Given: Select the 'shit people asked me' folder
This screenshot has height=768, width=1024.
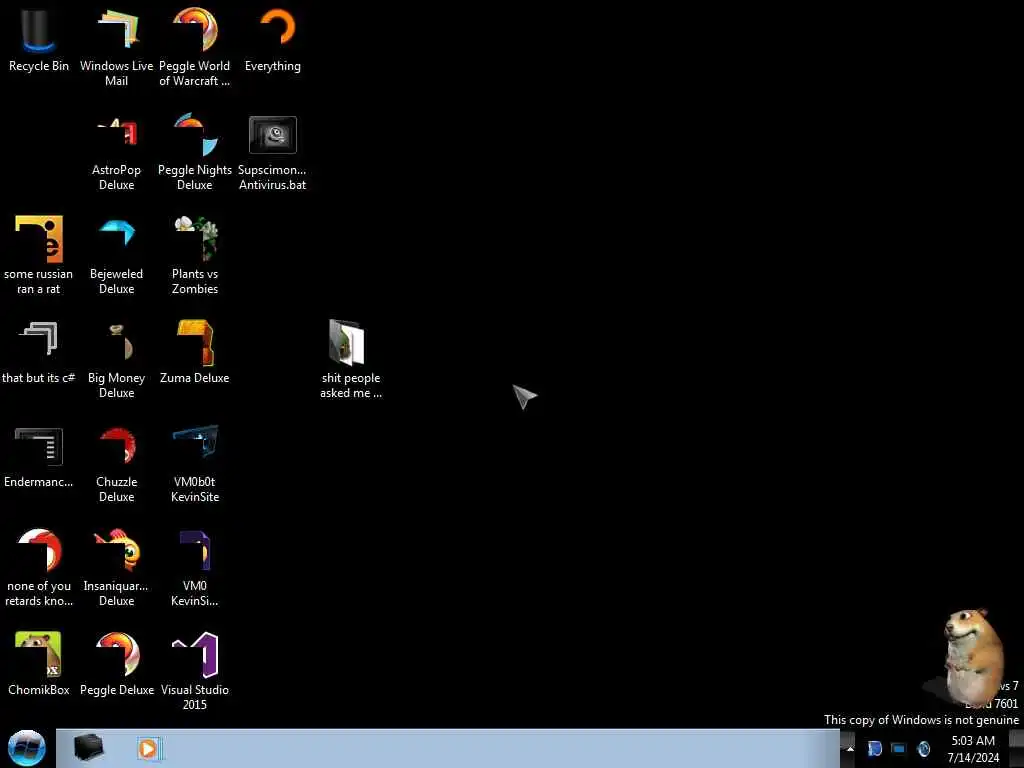Looking at the screenshot, I should coord(351,359).
